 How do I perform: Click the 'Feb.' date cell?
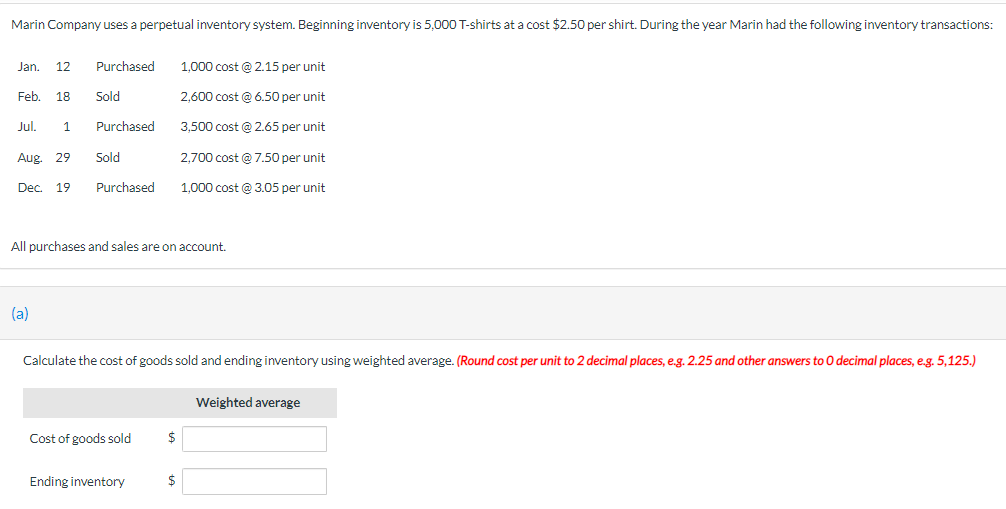pos(29,97)
